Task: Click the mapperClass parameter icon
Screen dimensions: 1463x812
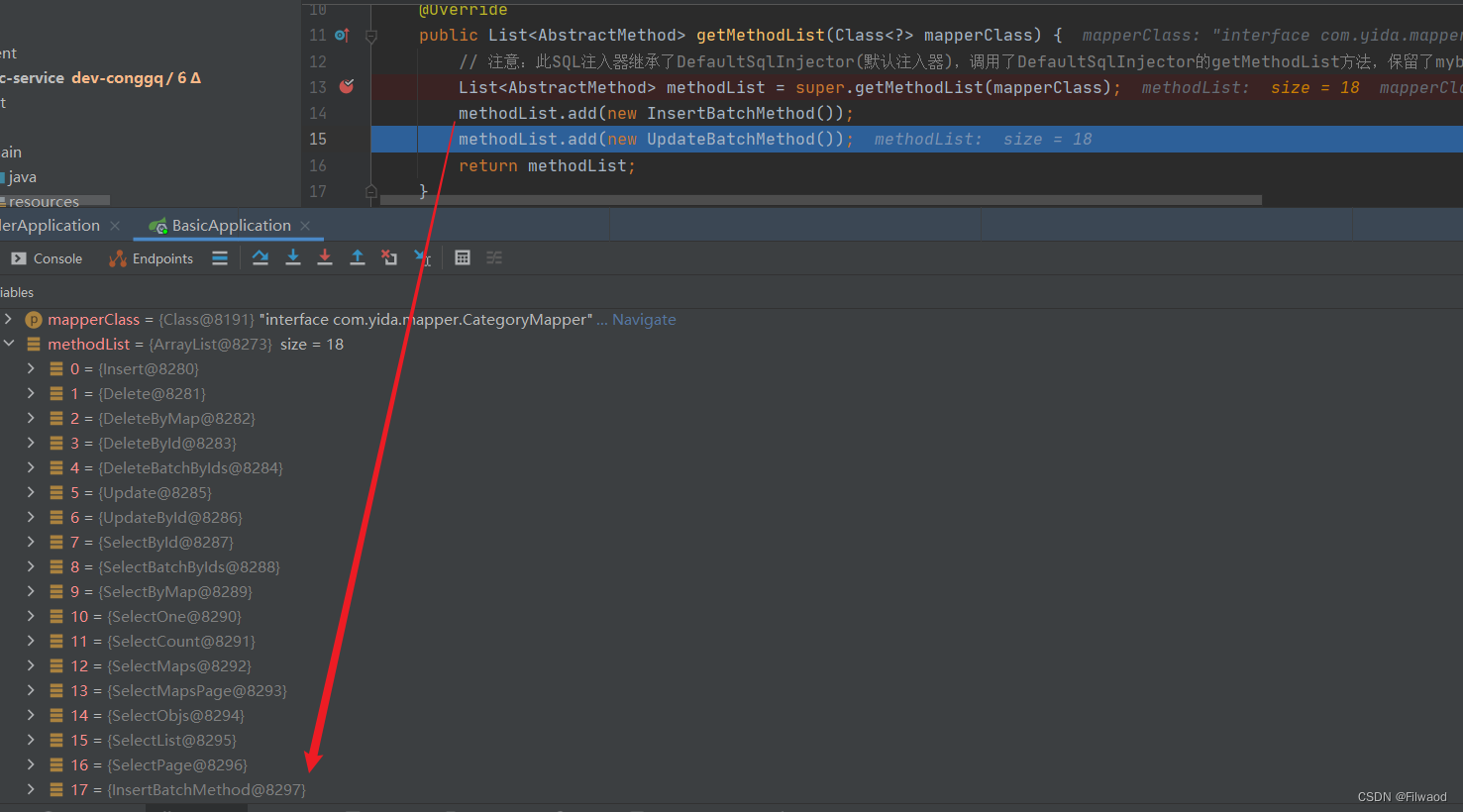Action: pos(34,320)
